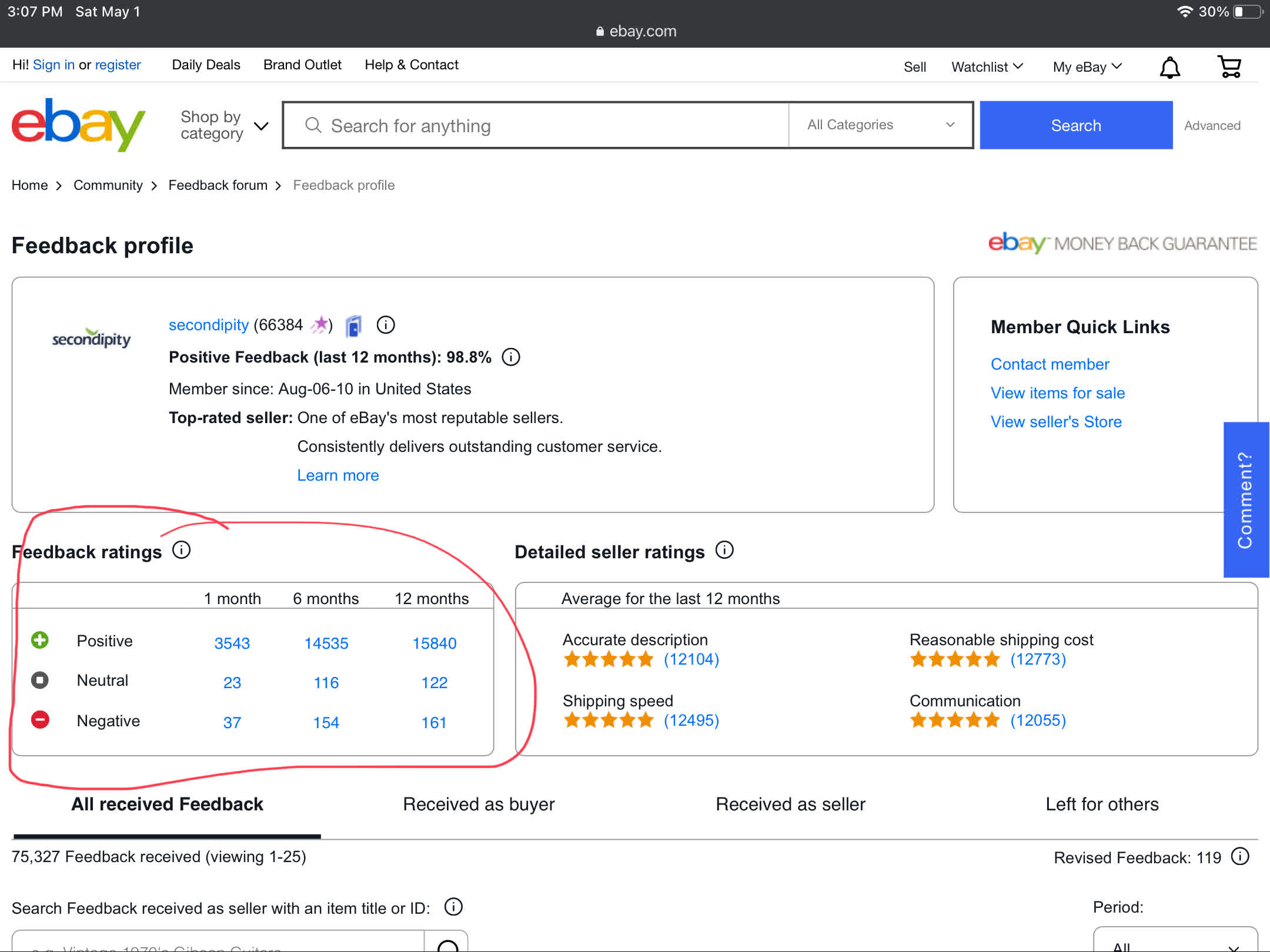Click info icon beside Search Feedback label
The width and height of the screenshot is (1270, 952).
(x=453, y=907)
